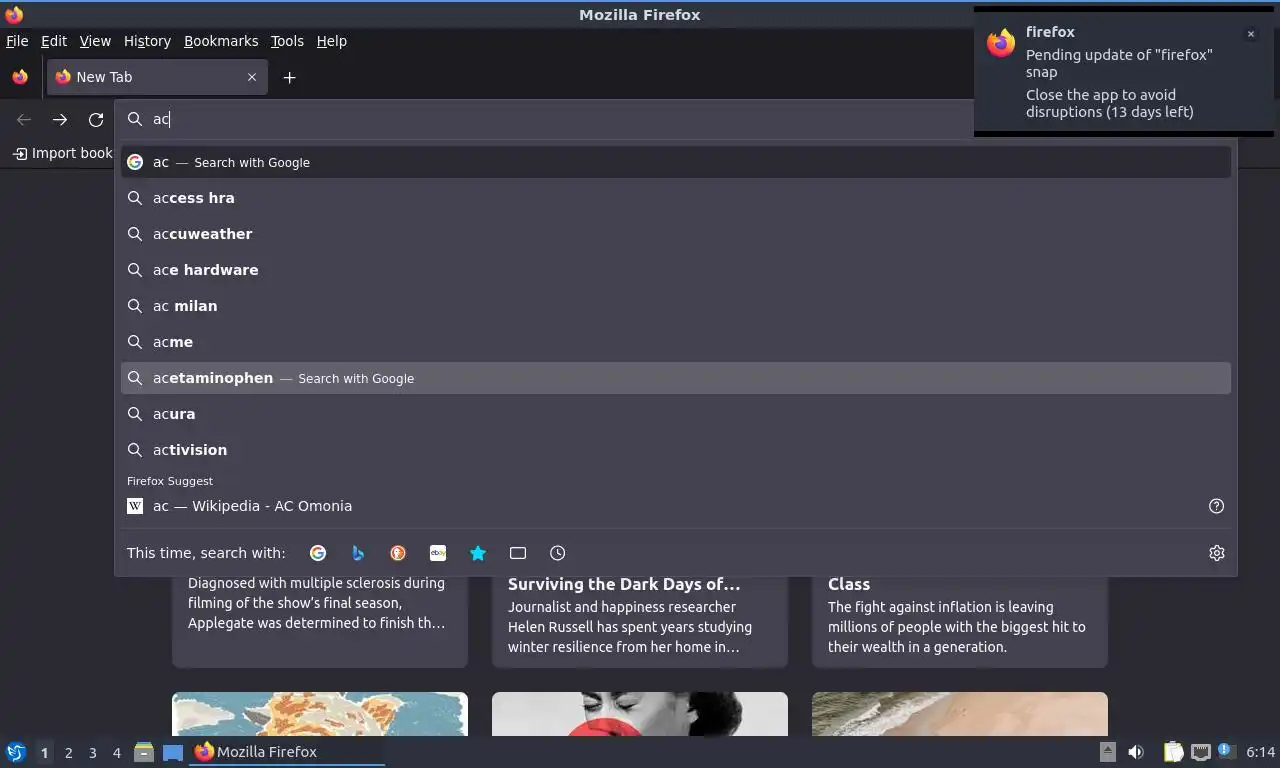Switch to workspace 1
The height and width of the screenshot is (768, 1280).
coord(44,752)
